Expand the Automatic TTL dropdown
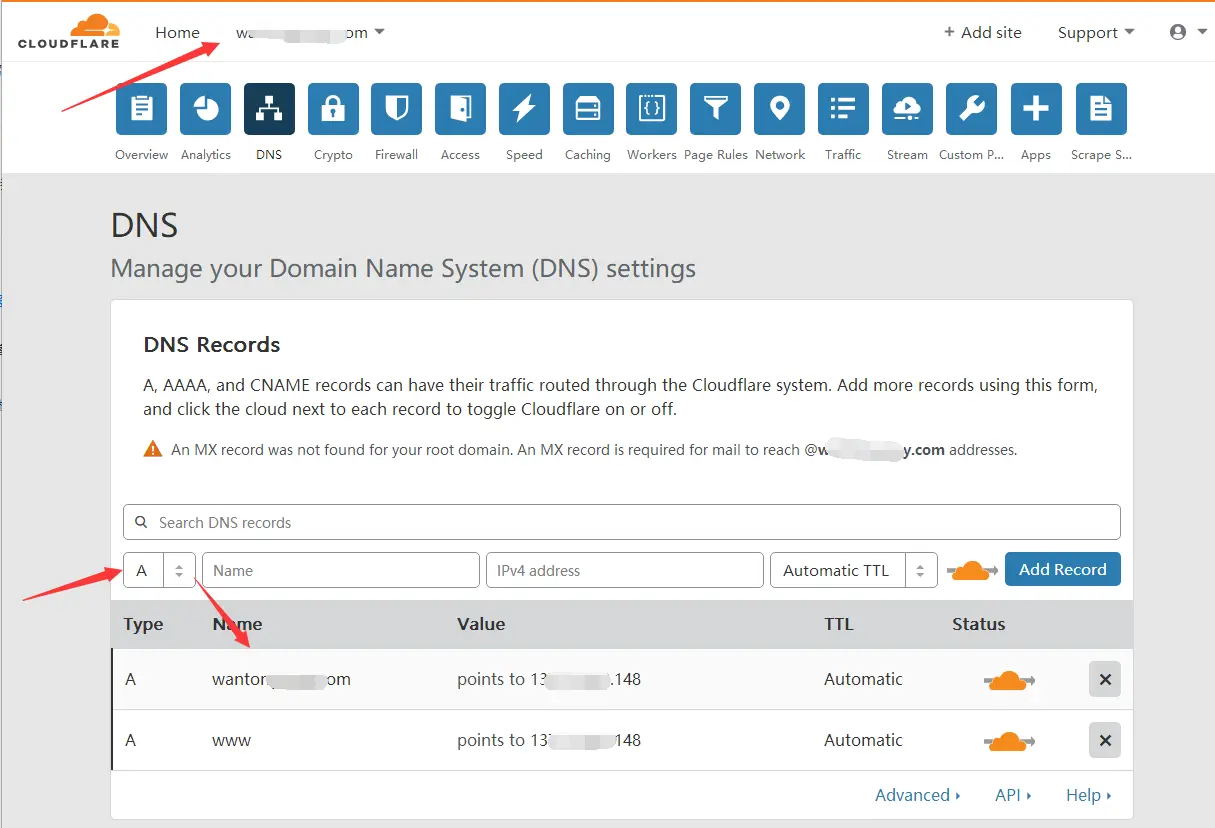1215x828 pixels. [853, 569]
